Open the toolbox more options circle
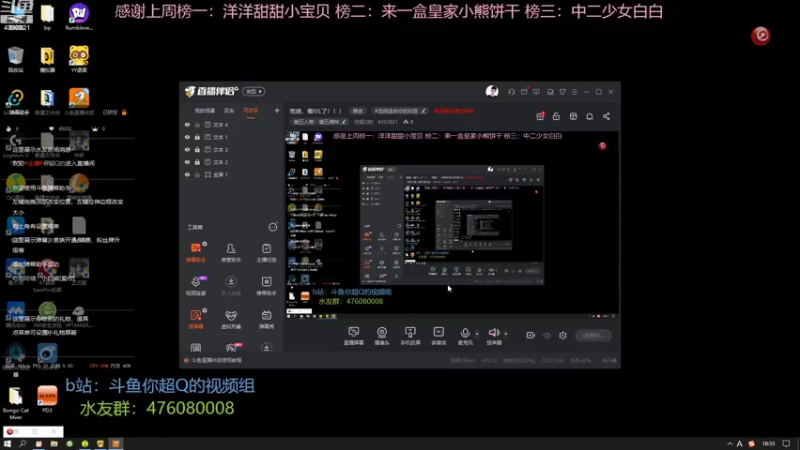 [x=272, y=227]
